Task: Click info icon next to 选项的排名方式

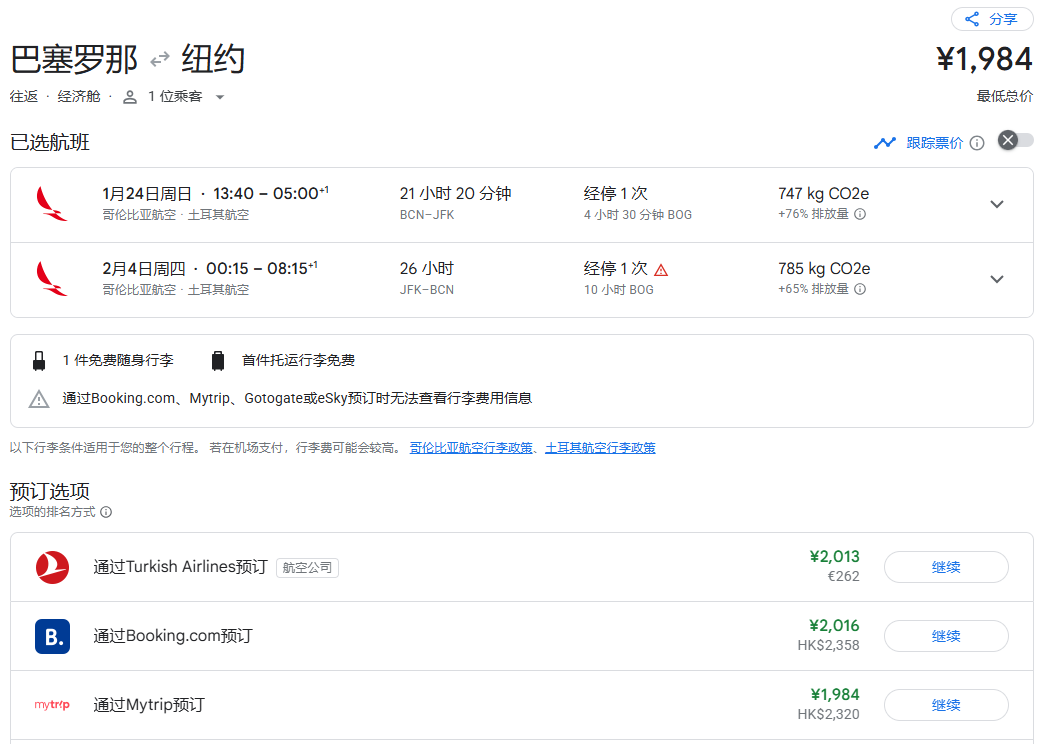Action: [106, 512]
